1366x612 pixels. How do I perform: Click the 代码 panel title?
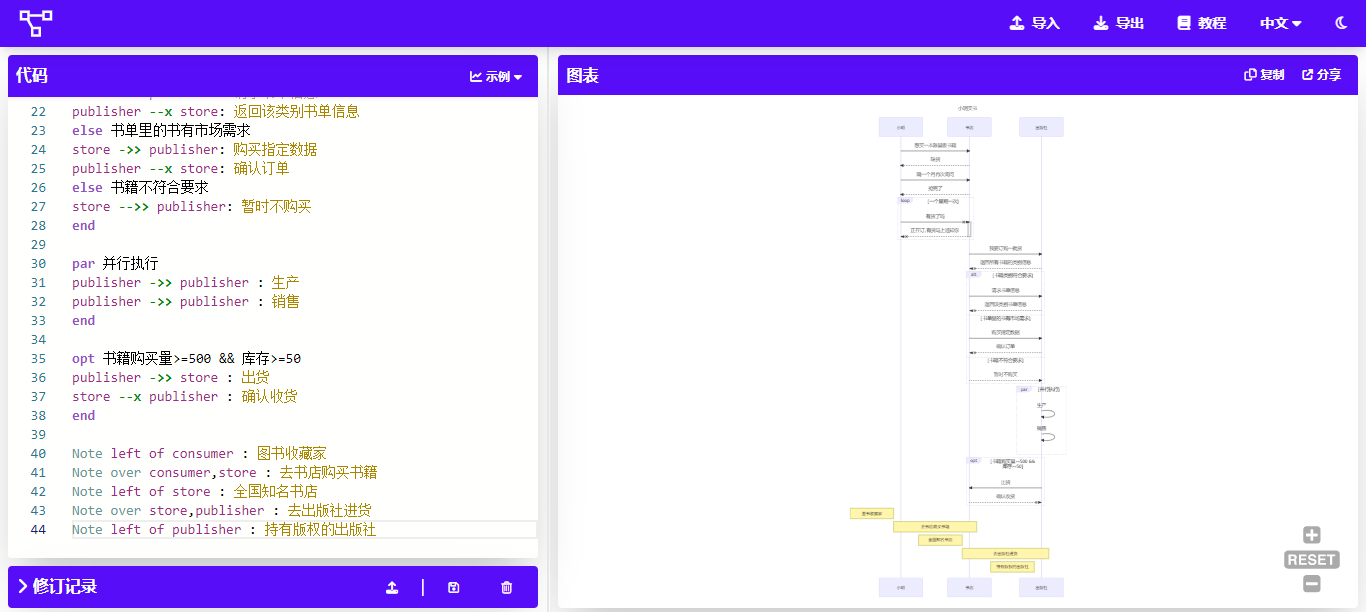(x=32, y=75)
